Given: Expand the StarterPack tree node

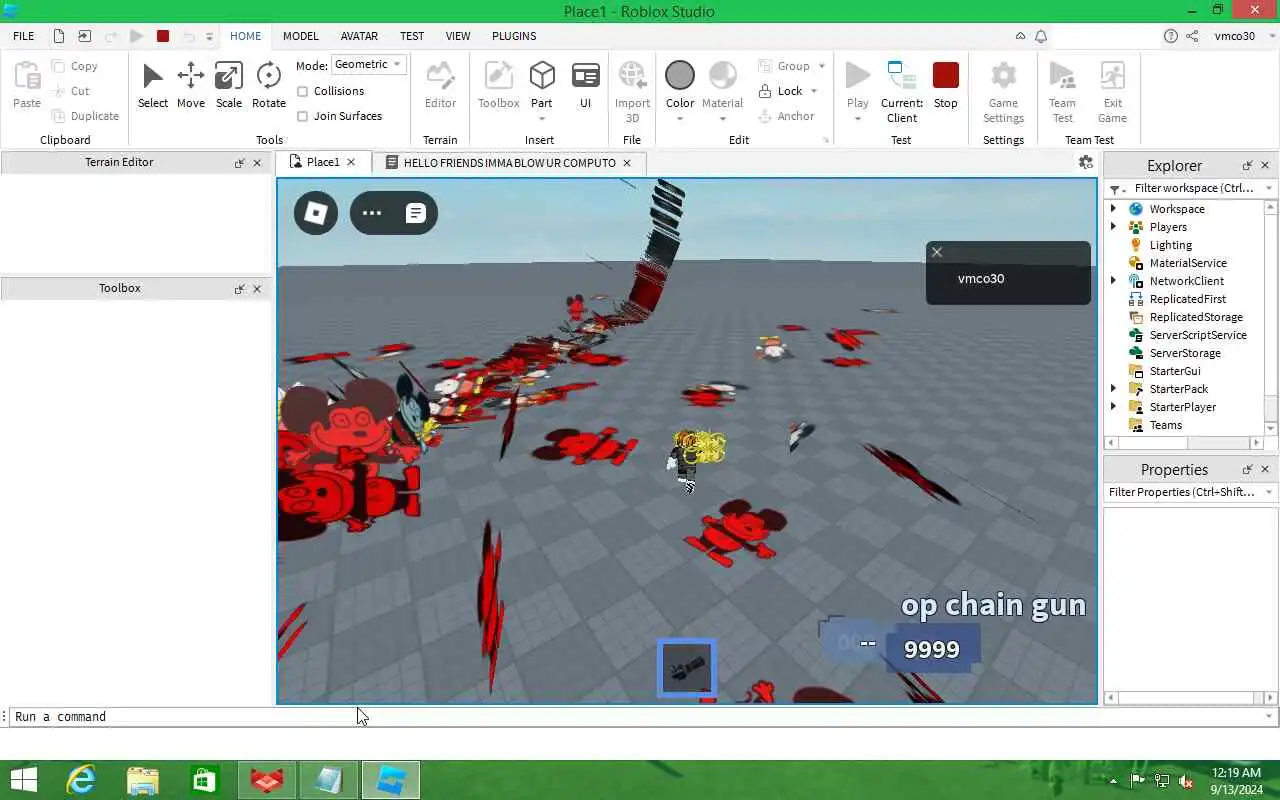Looking at the screenshot, I should 1113,389.
